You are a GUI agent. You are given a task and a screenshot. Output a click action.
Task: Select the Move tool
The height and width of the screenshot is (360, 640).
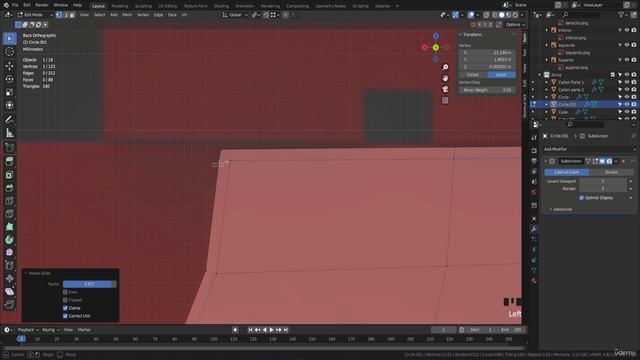tap(9, 65)
